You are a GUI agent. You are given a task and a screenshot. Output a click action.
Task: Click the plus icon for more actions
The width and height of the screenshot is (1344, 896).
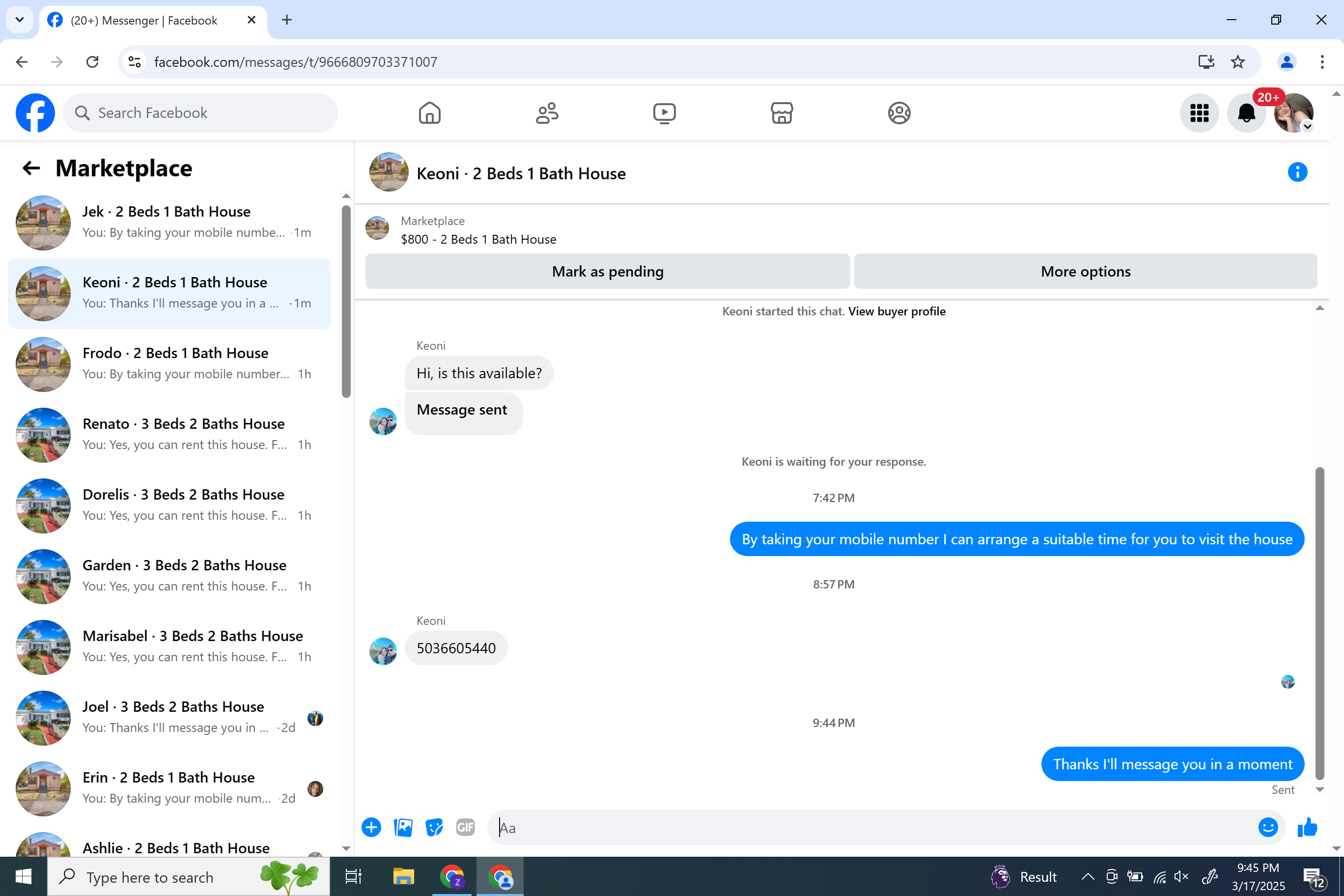pos(371,827)
